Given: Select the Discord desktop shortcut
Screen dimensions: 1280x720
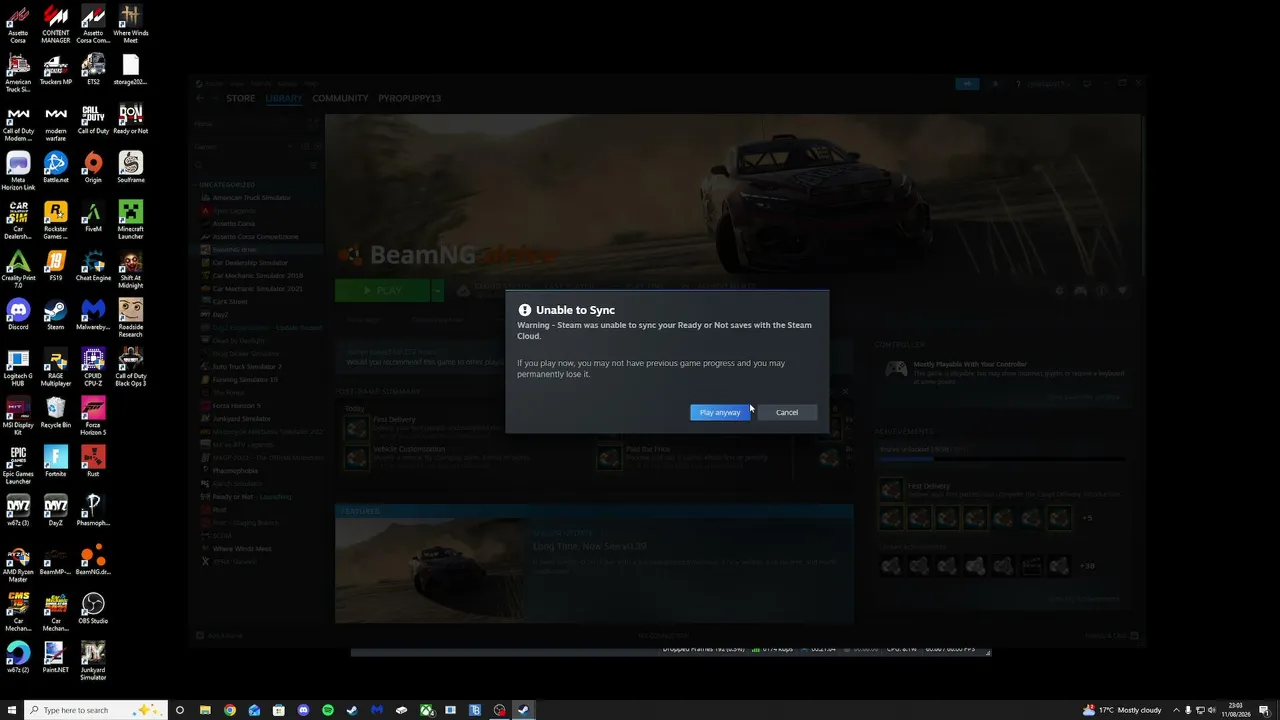Looking at the screenshot, I should point(18,315).
